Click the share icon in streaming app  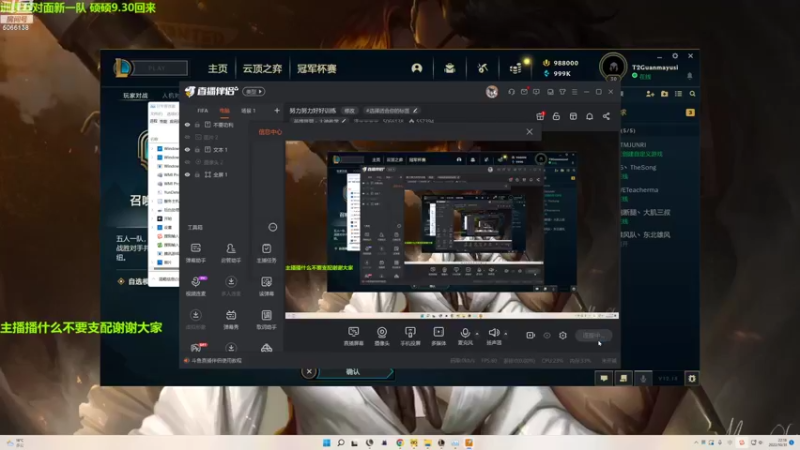606,116
